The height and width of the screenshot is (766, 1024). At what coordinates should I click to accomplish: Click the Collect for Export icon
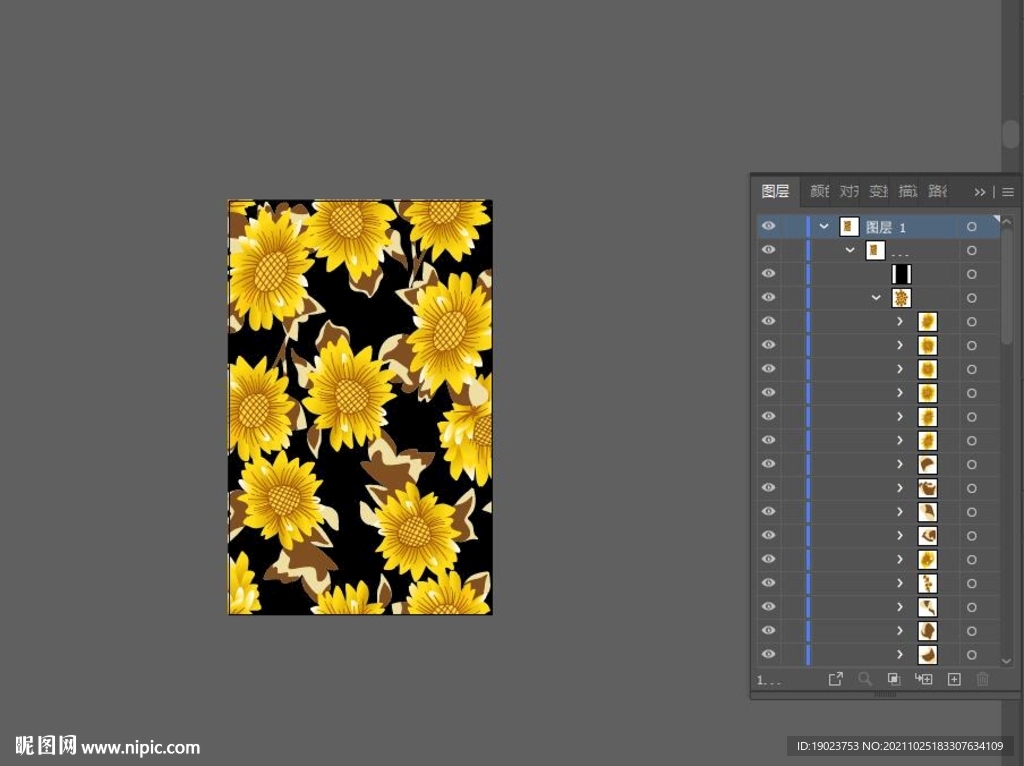835,679
